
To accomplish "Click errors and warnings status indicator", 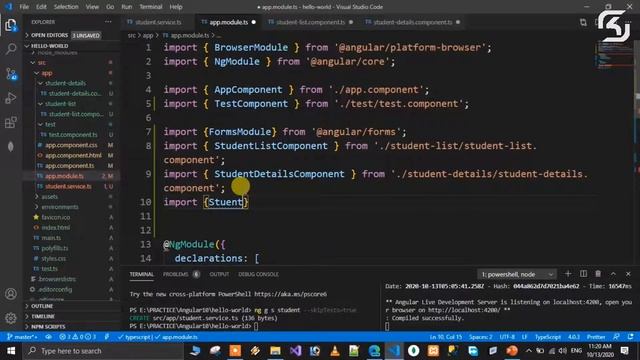I will 78,337.
